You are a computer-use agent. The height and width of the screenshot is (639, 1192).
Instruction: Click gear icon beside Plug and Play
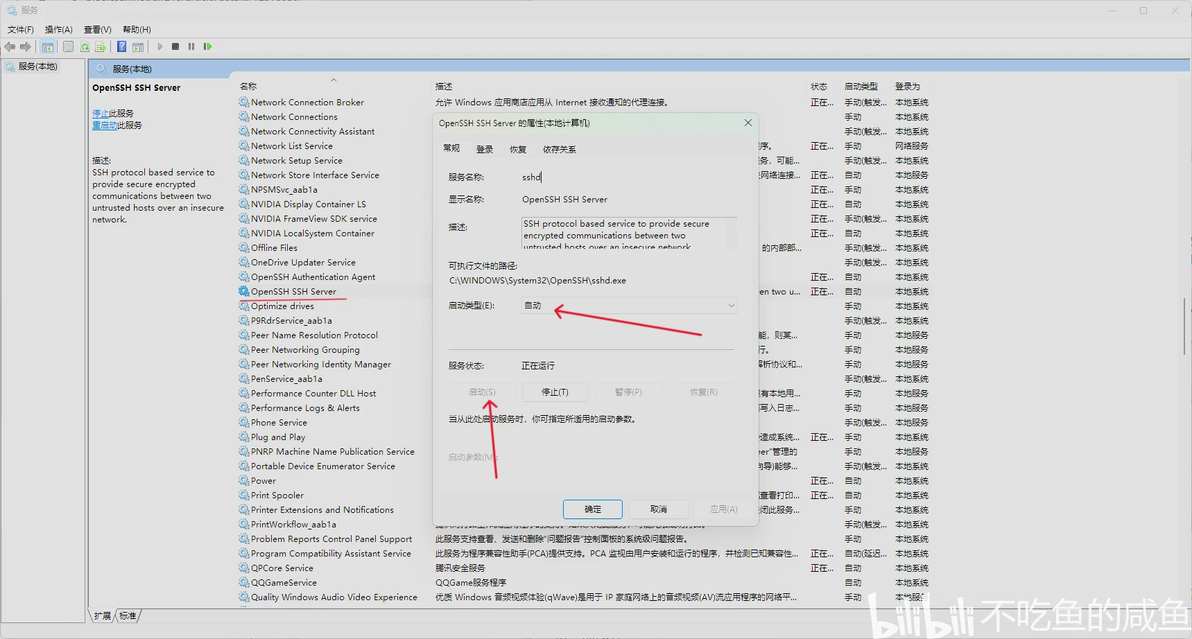[244, 437]
